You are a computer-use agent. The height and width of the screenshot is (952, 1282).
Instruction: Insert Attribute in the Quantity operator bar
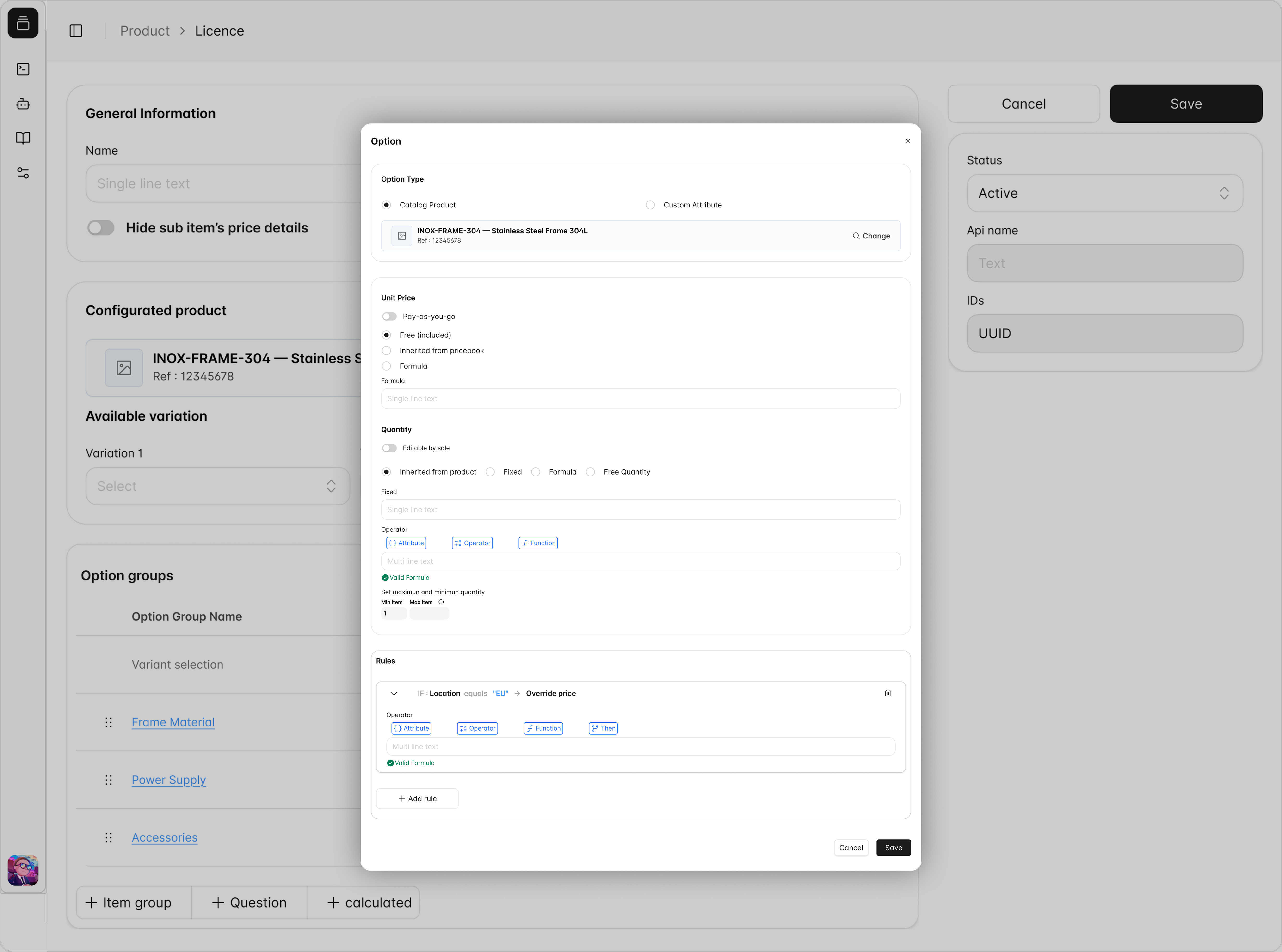coord(406,543)
